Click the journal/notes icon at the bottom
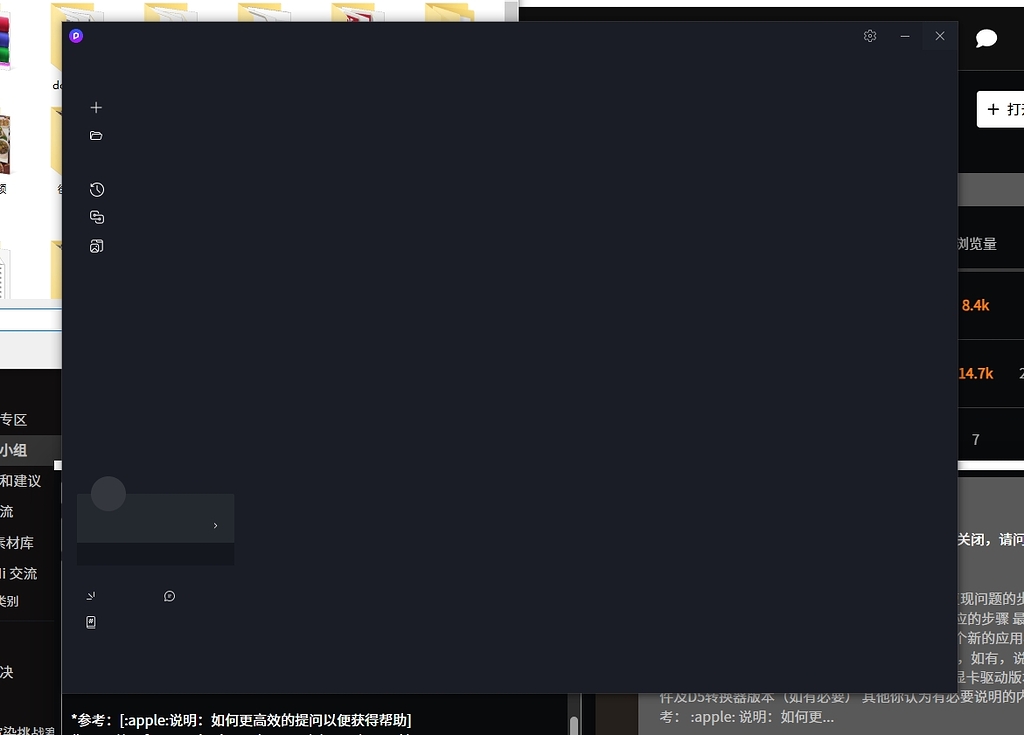Viewport: 1024px width, 735px height. click(91, 621)
